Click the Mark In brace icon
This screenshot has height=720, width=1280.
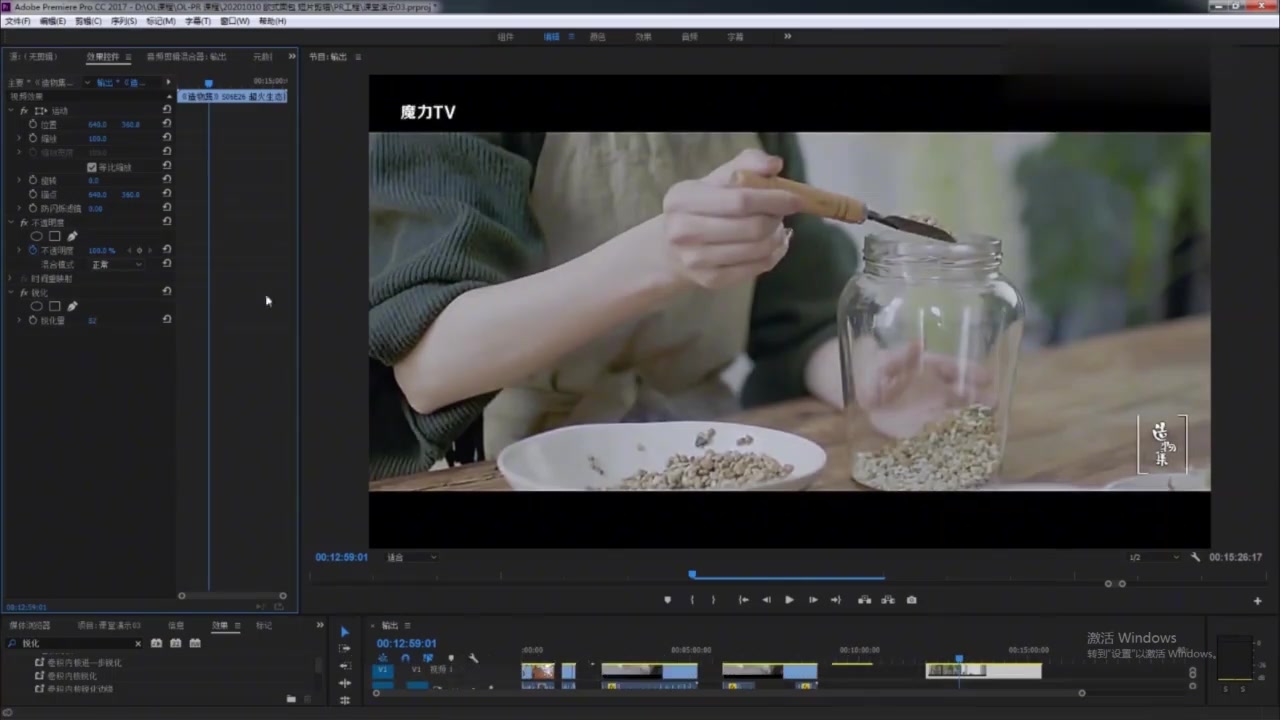(x=692, y=600)
